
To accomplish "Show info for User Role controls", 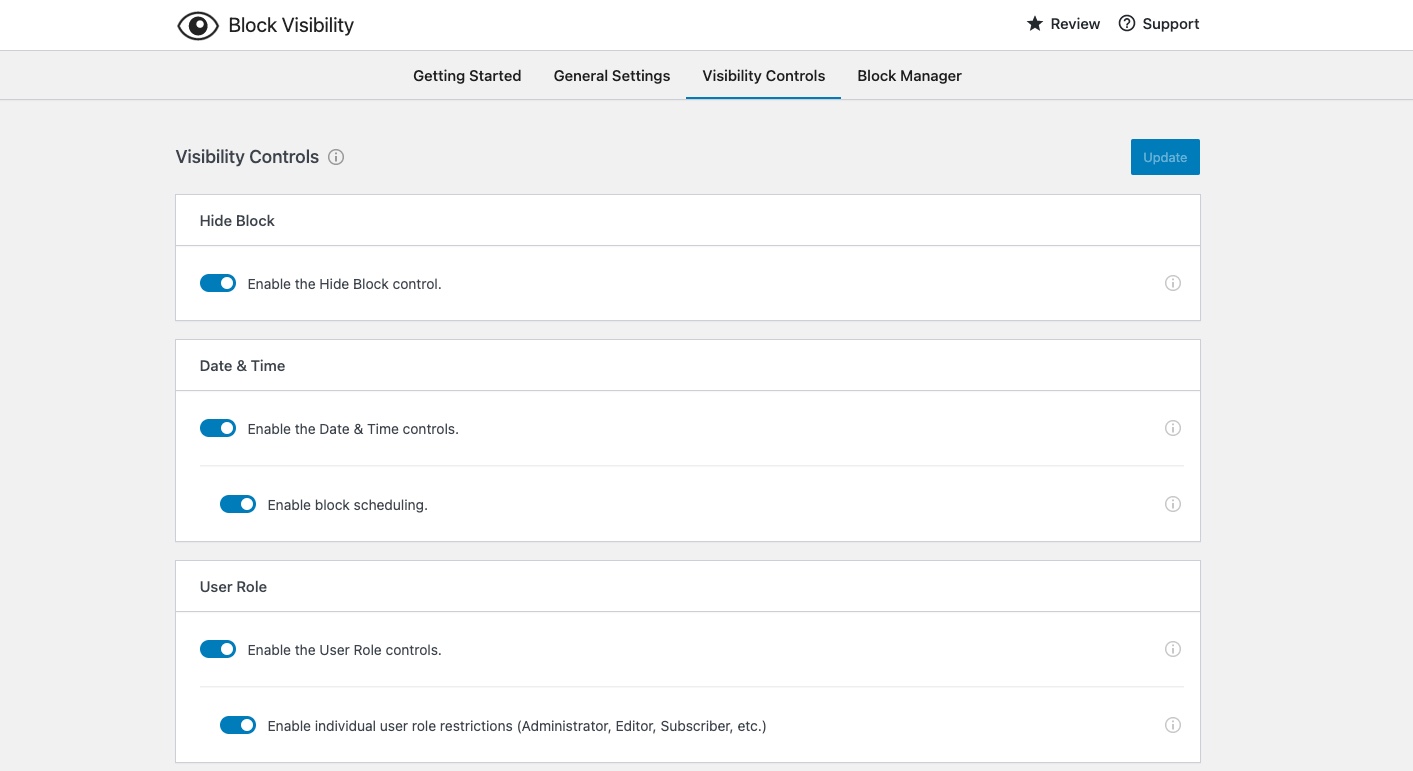I will pos(1173,649).
